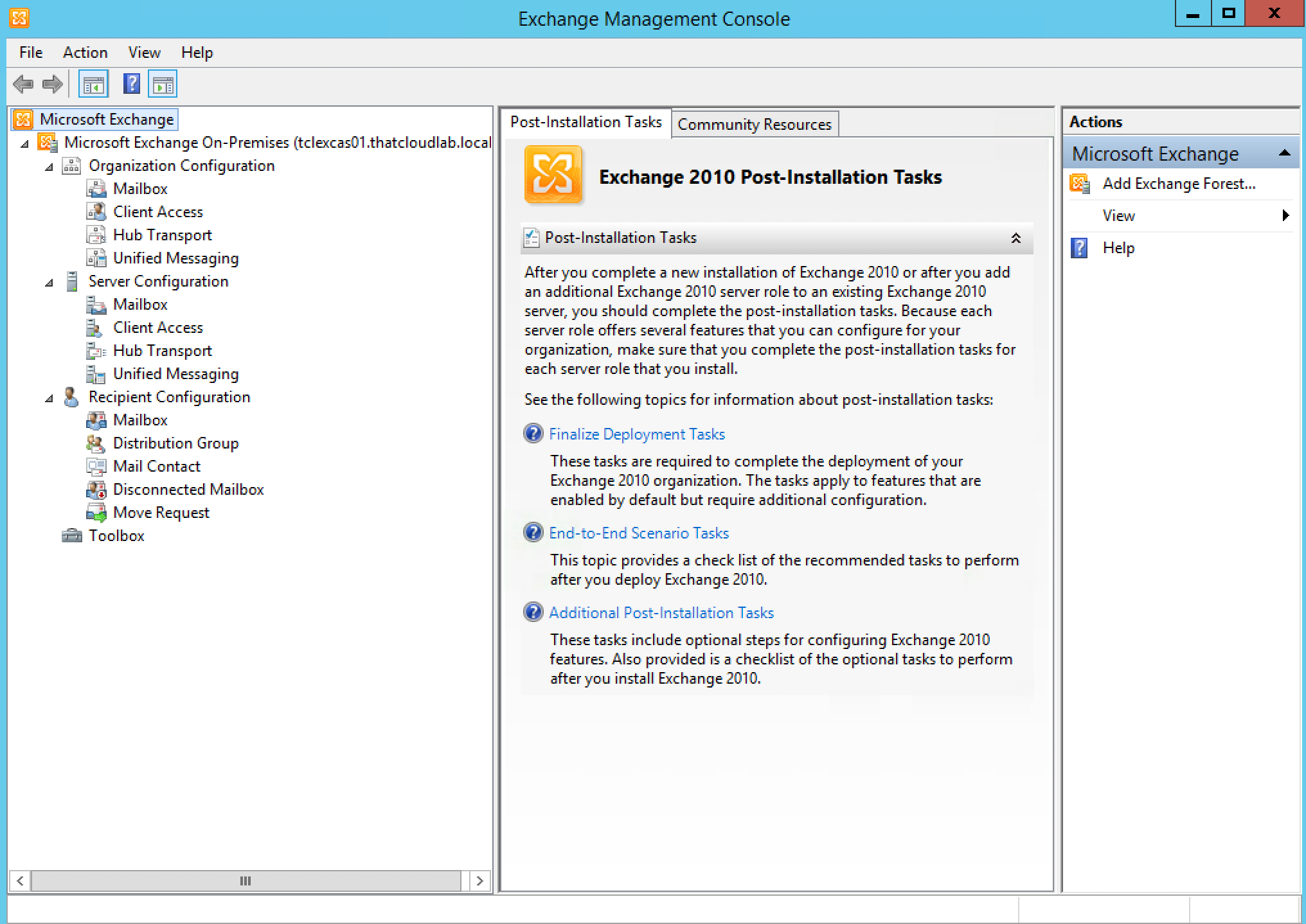Collapse the Server Configuration node
Screen dimensions: 1306x924
[49, 282]
